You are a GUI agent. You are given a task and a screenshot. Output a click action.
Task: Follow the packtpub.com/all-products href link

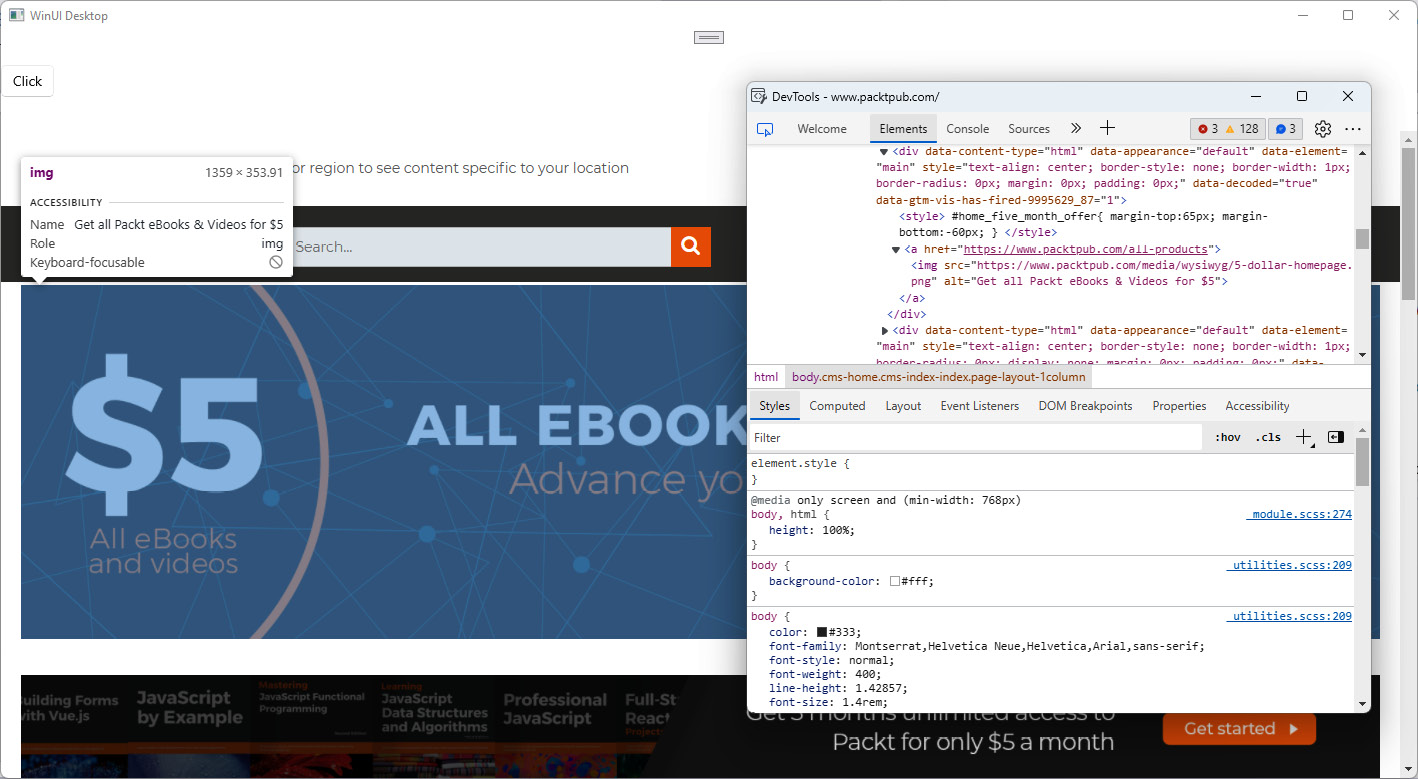1085,249
